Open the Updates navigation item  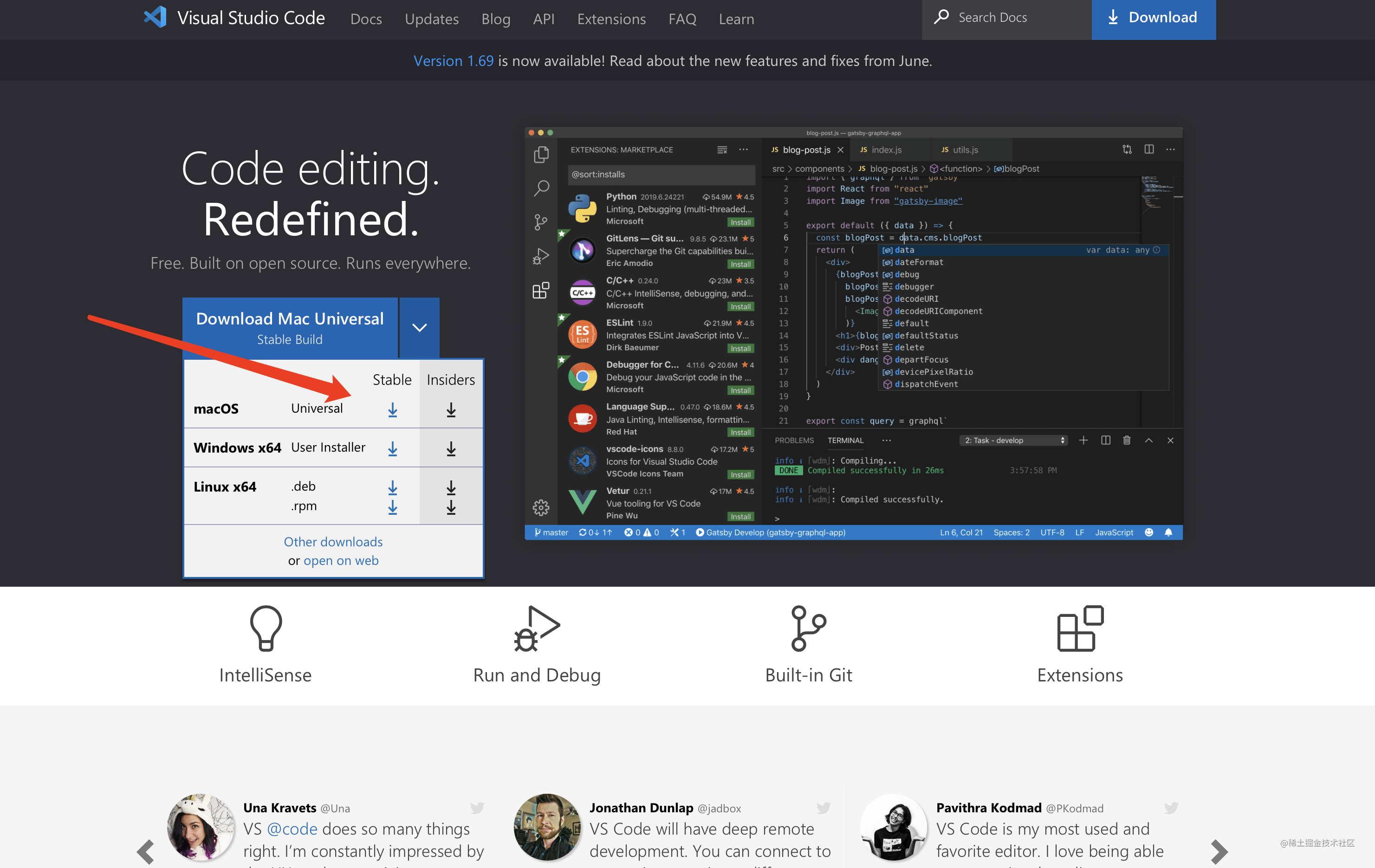(431, 19)
